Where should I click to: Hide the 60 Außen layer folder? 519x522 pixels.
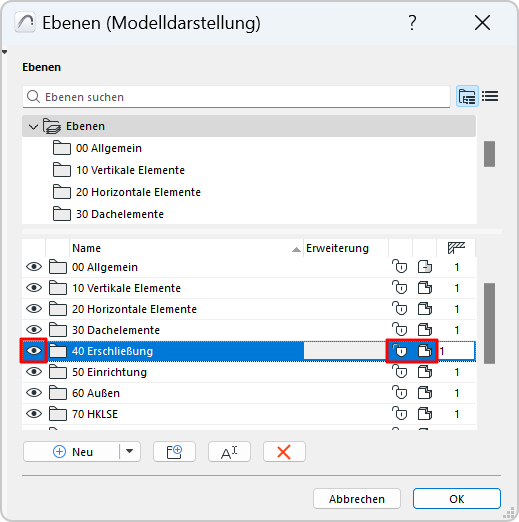click(34, 393)
